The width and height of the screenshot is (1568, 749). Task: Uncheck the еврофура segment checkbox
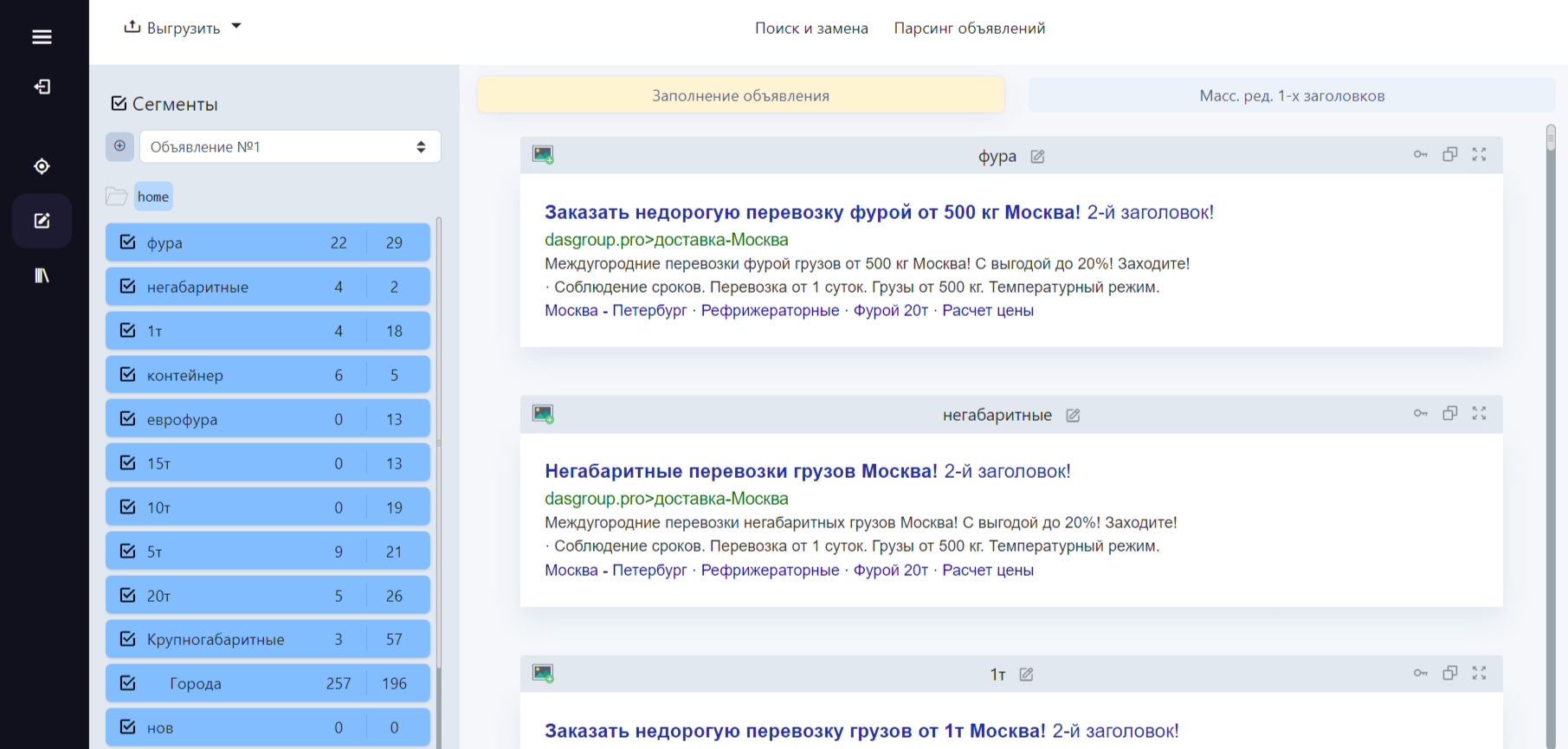pyautogui.click(x=128, y=419)
